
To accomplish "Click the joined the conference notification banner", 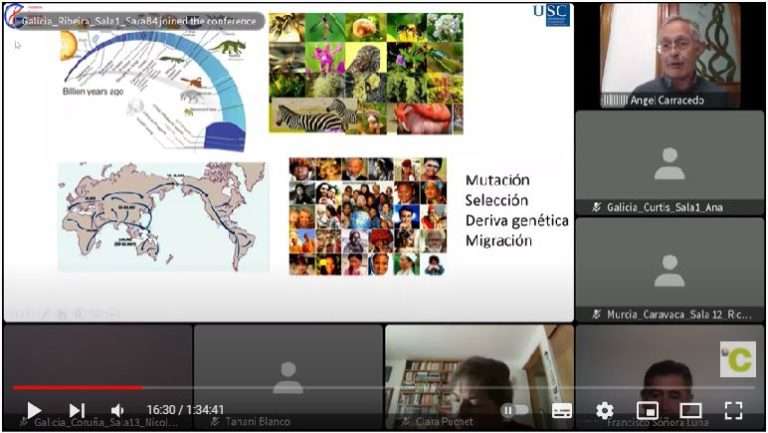I will click(135, 19).
